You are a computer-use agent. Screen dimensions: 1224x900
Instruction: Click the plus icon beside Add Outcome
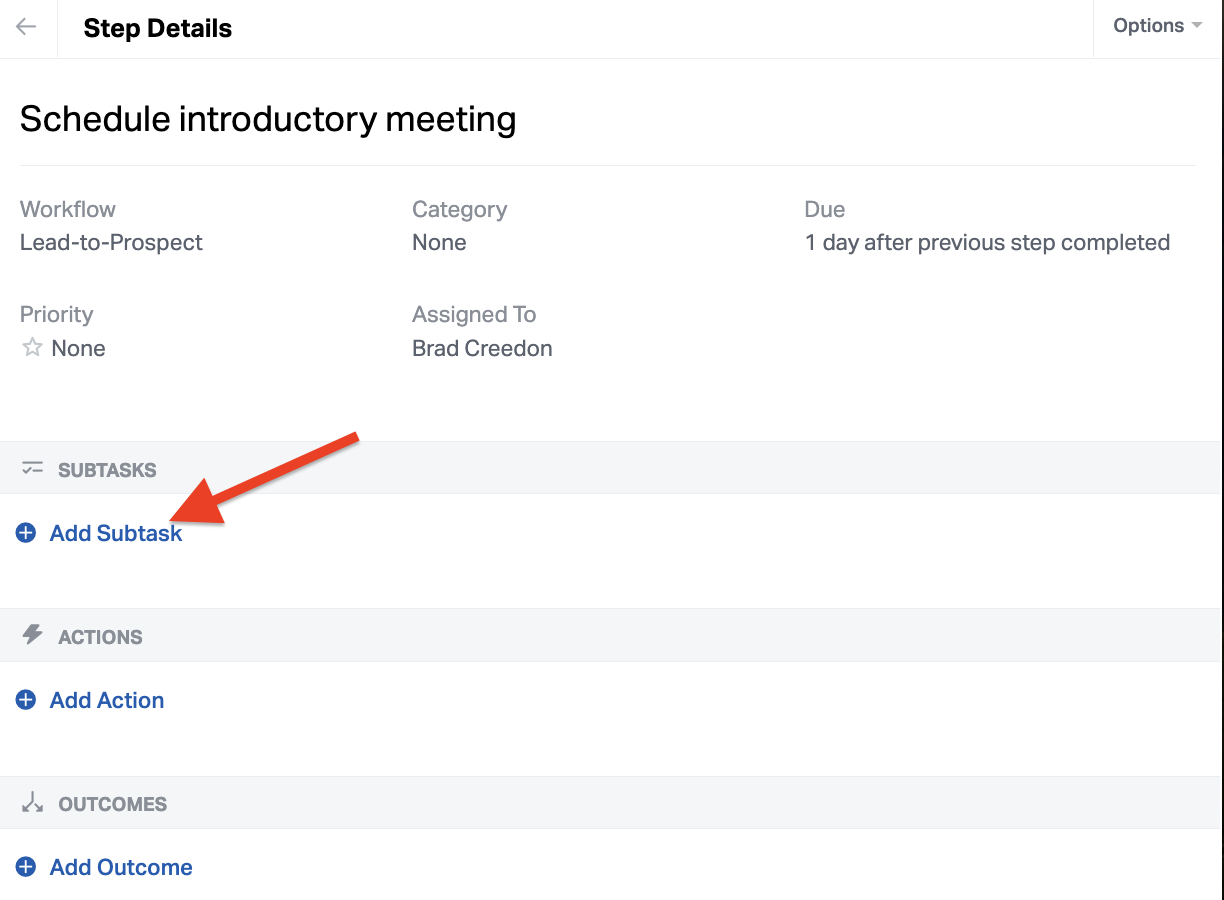point(26,867)
